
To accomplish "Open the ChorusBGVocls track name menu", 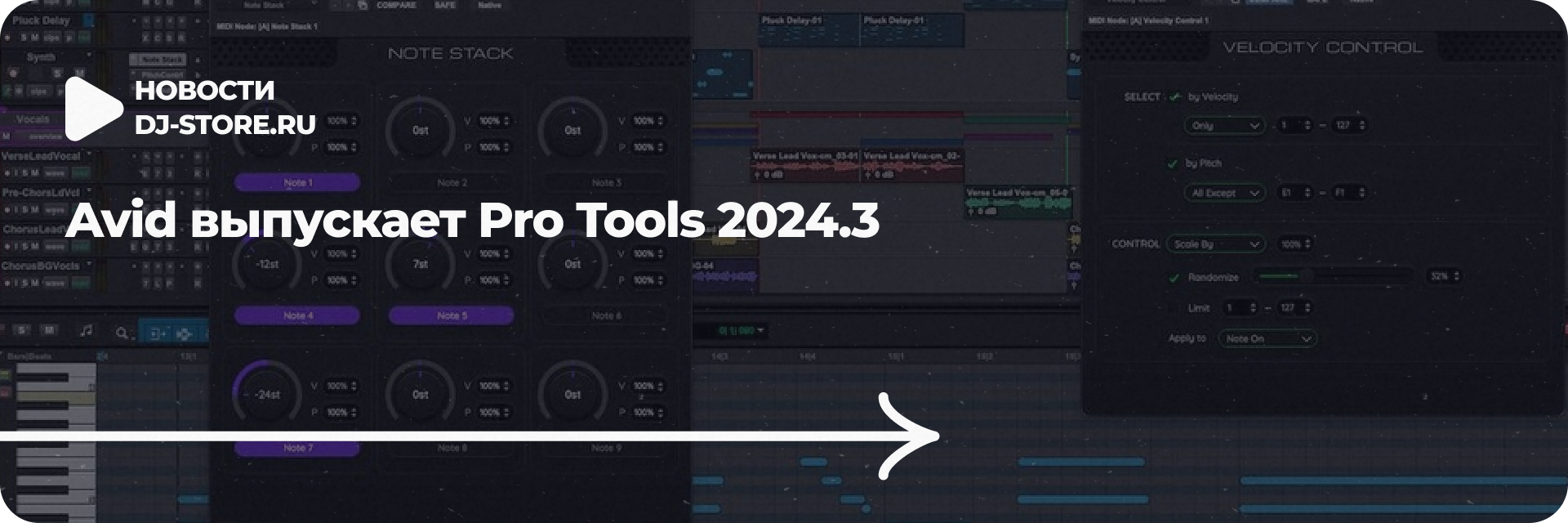I will 89,266.
